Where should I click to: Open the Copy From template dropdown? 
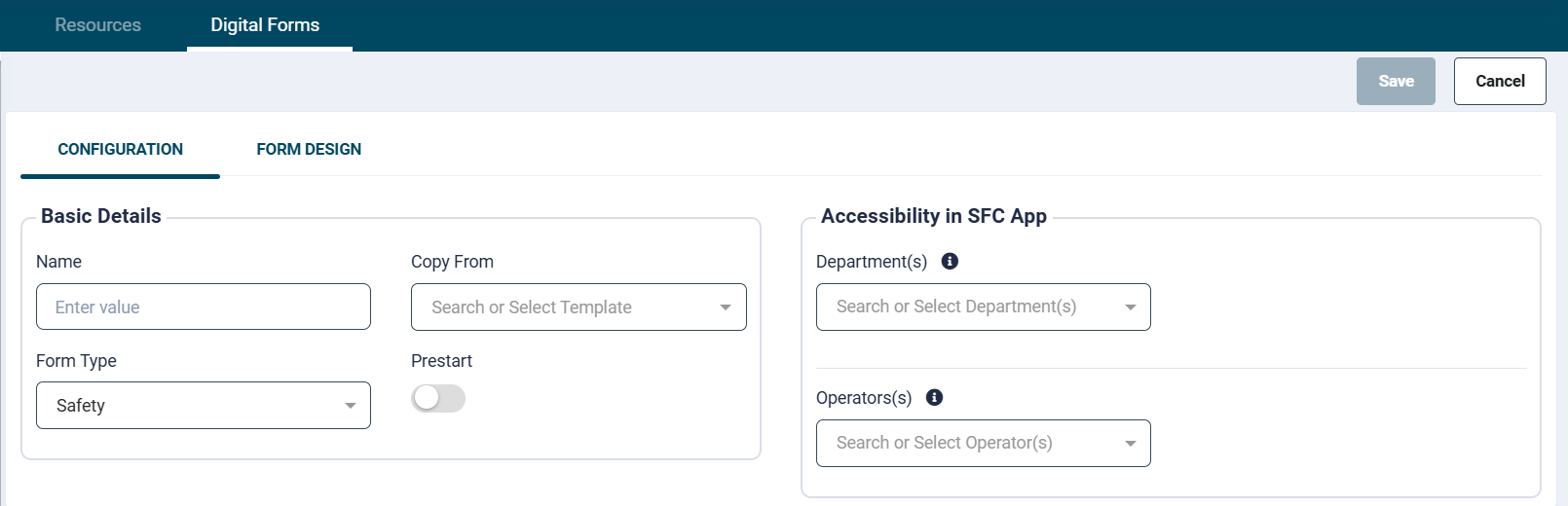pos(579,307)
